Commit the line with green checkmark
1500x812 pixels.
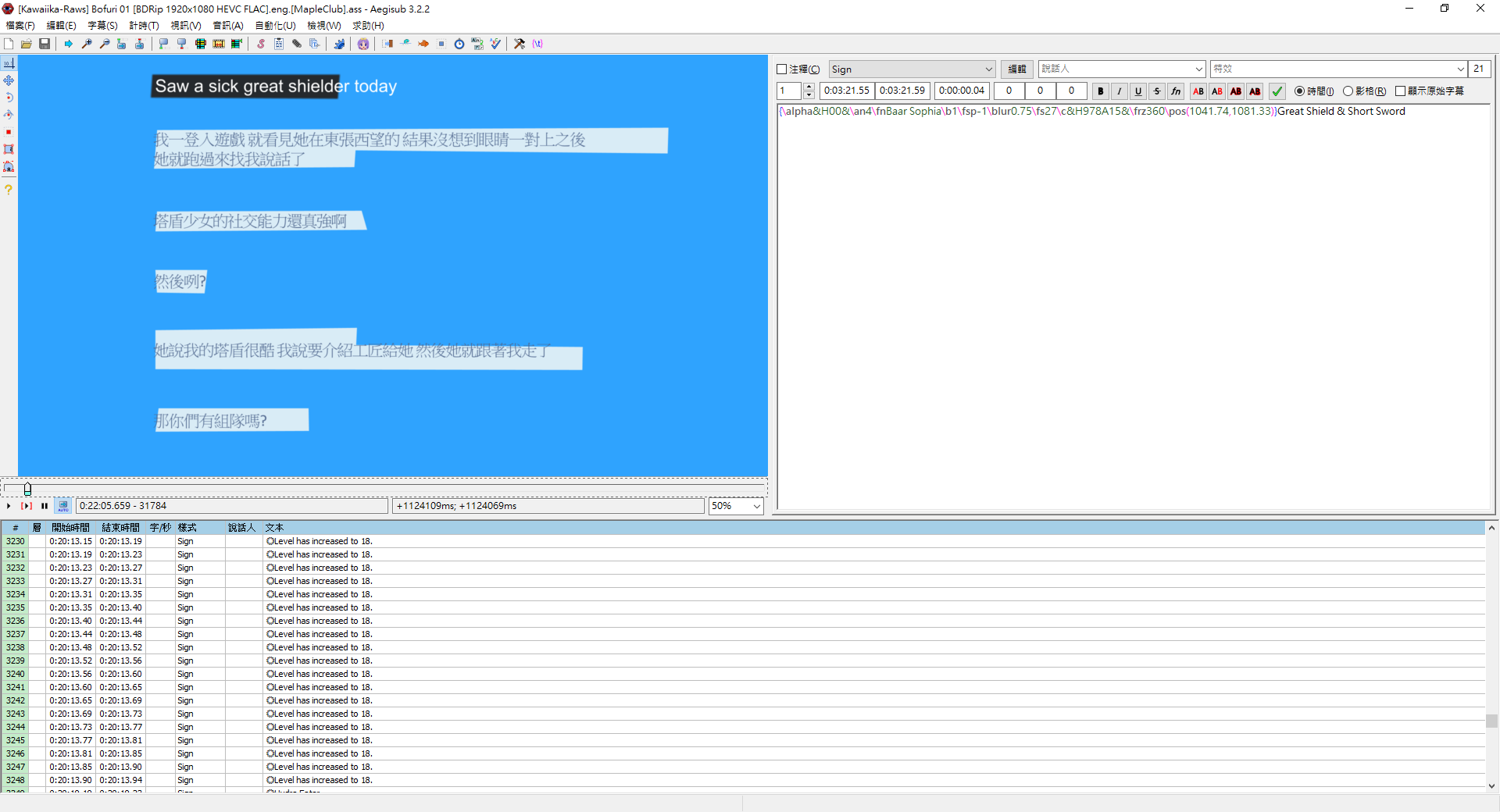[1277, 91]
